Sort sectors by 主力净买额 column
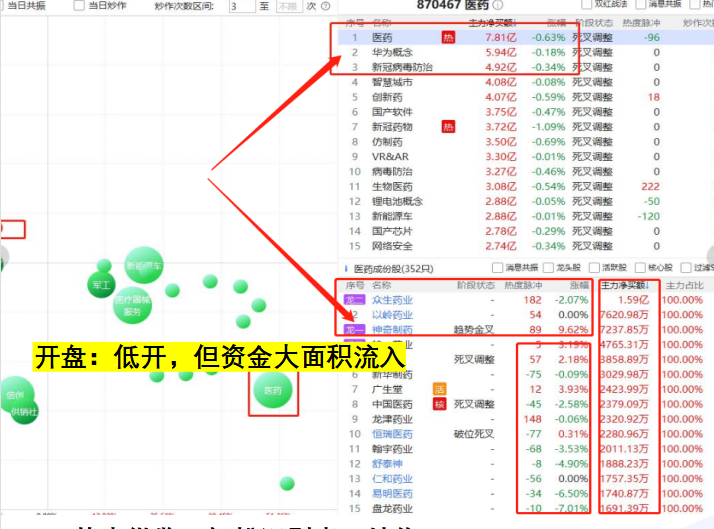The width and height of the screenshot is (714, 529). click(492, 23)
